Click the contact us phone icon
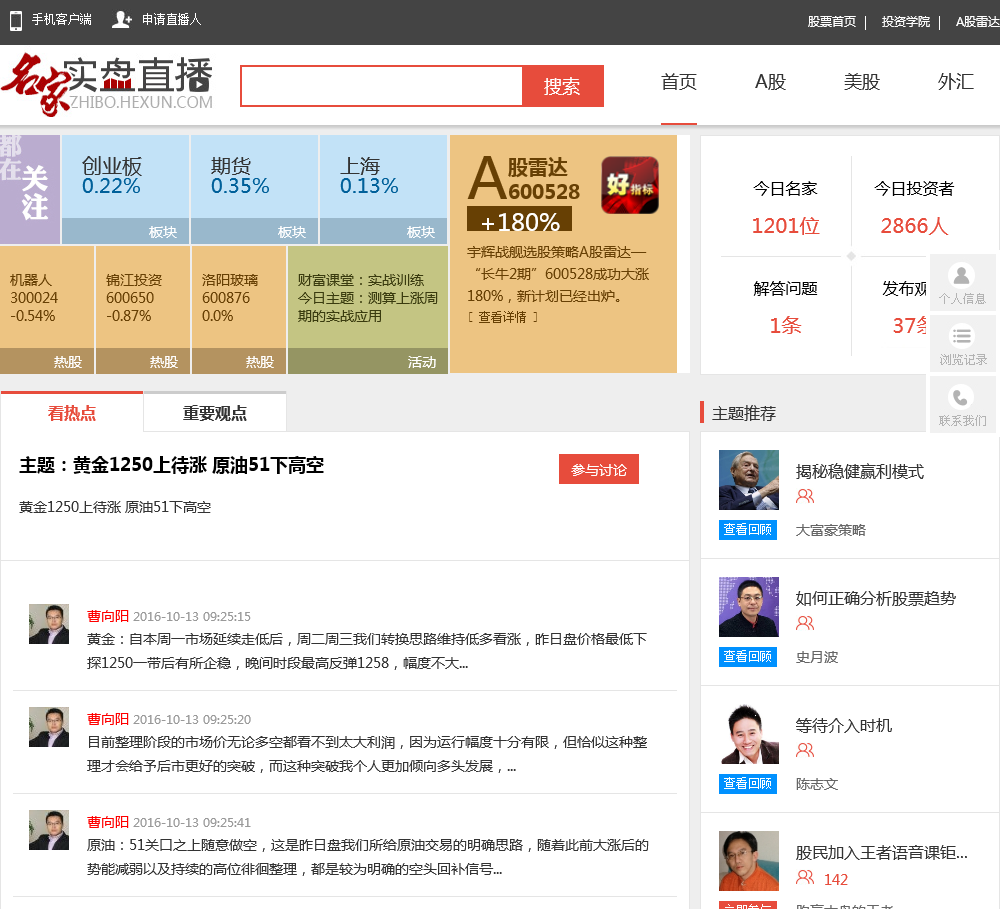1000x909 pixels. [x=962, y=399]
